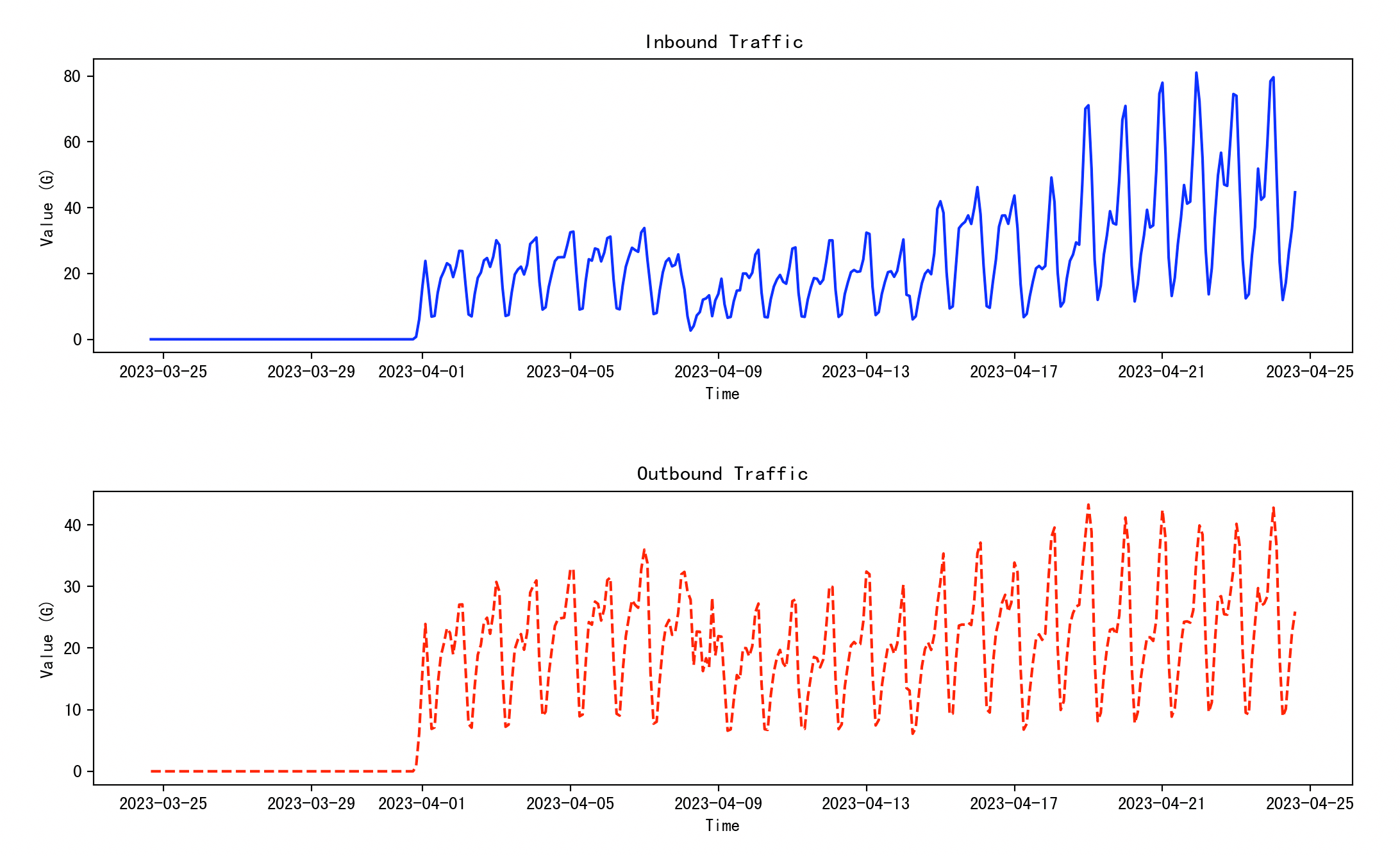1400x856 pixels.
Task: Click Outbound y-axis value 10
Action: (x=72, y=711)
